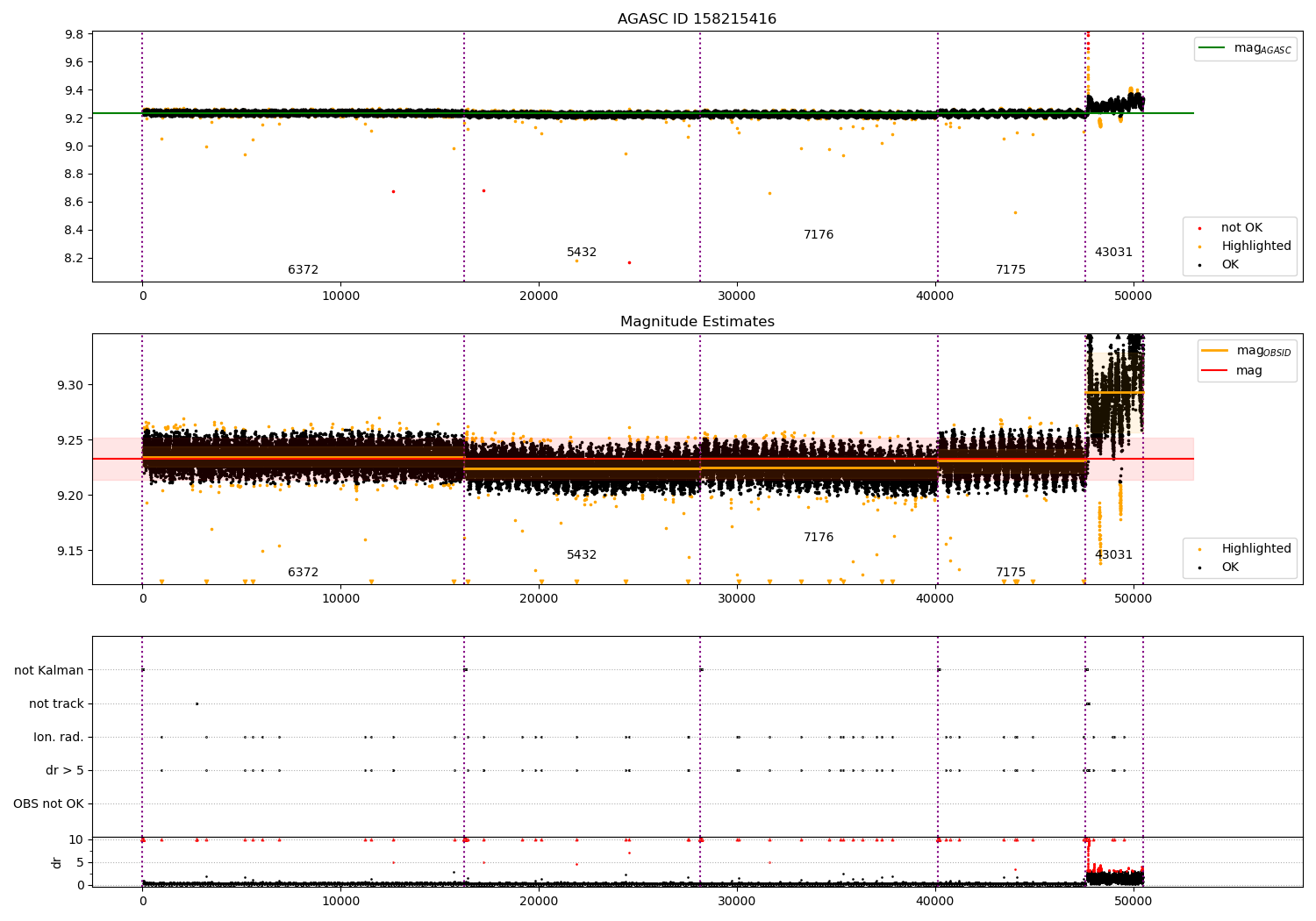Click obsid label 6372 in the top panel
The height and width of the screenshot is (921, 1316).
pos(304,270)
